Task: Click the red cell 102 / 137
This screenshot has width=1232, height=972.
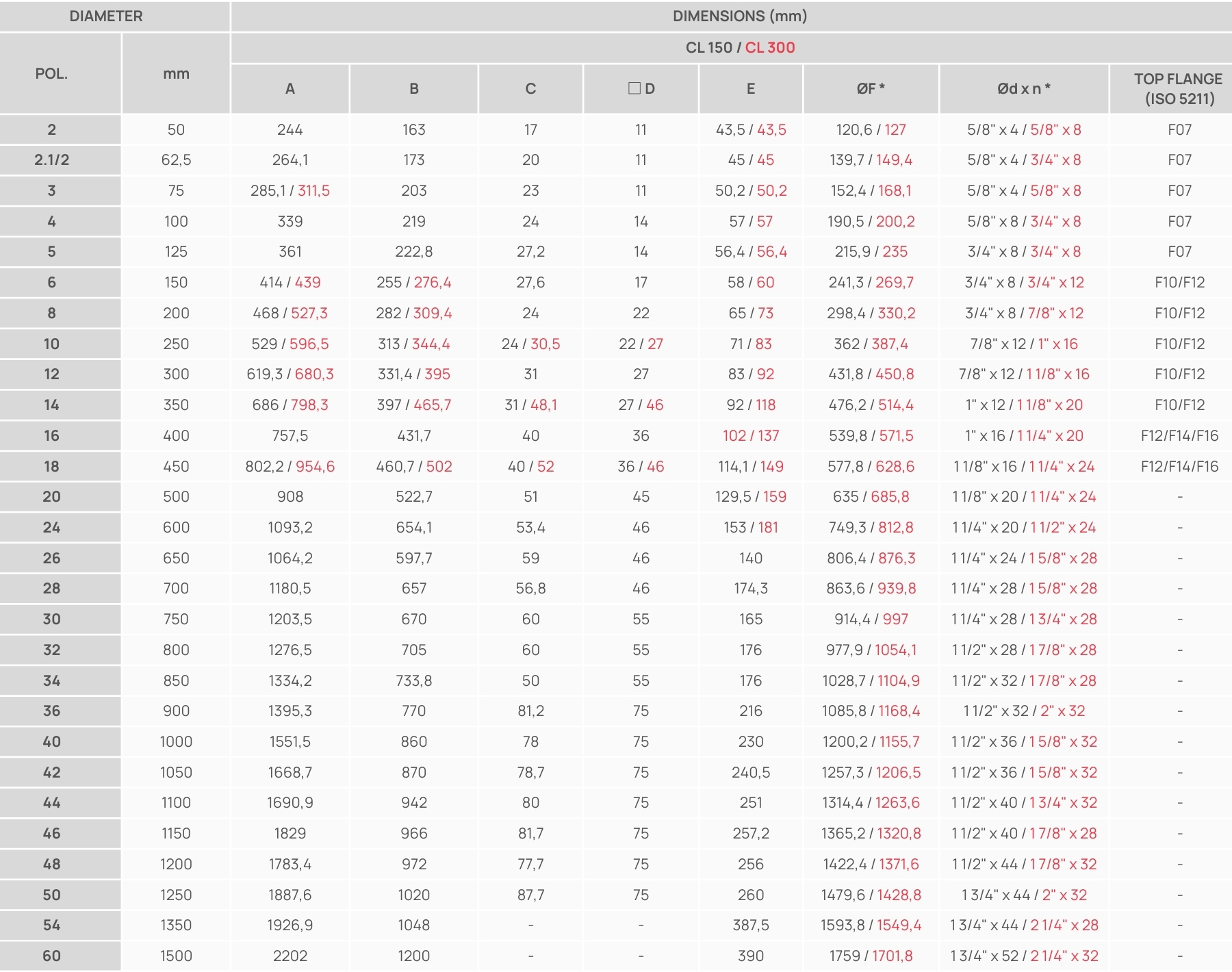Action: pyautogui.click(x=751, y=436)
